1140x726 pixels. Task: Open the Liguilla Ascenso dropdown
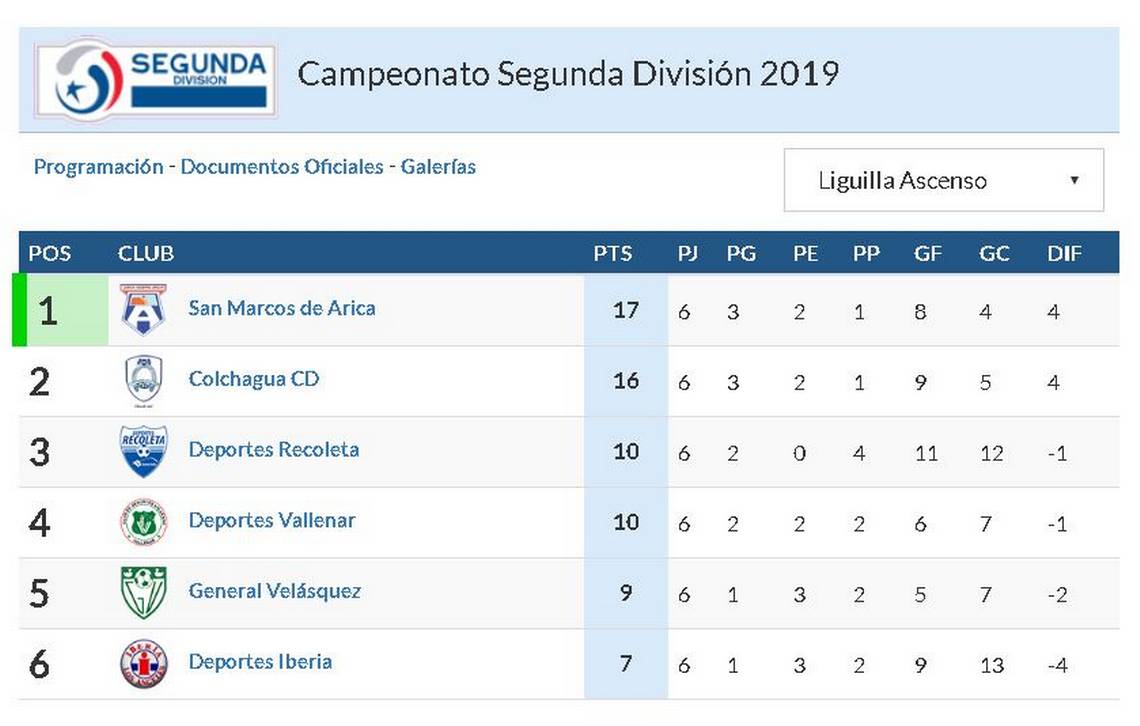coord(944,180)
